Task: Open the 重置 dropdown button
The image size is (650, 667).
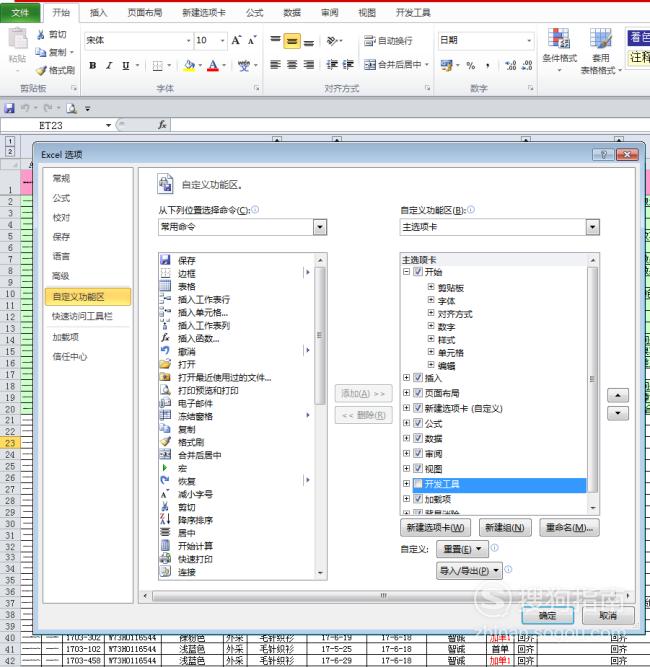Action: point(462,549)
